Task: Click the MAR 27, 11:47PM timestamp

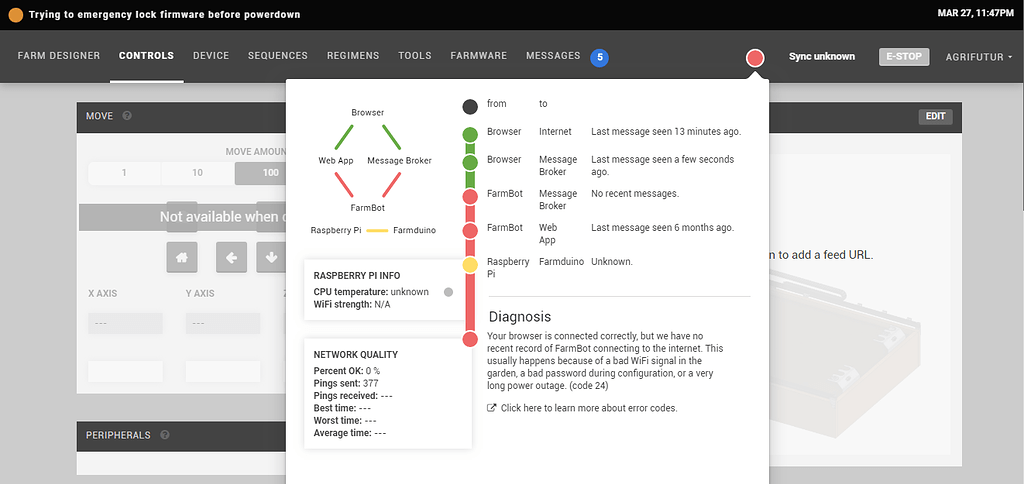Action: [x=976, y=13]
